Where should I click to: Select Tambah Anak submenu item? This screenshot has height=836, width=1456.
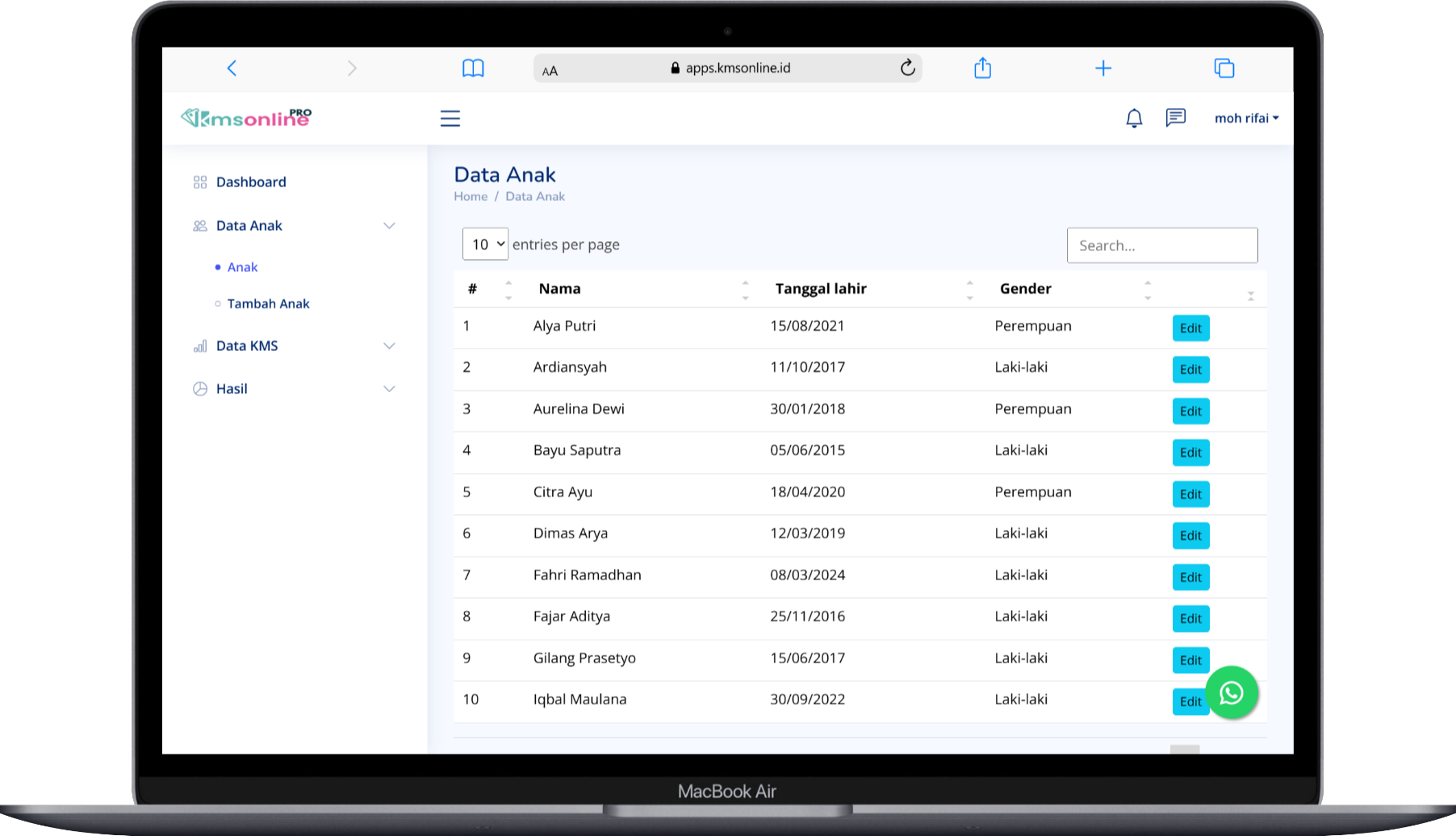click(x=268, y=304)
